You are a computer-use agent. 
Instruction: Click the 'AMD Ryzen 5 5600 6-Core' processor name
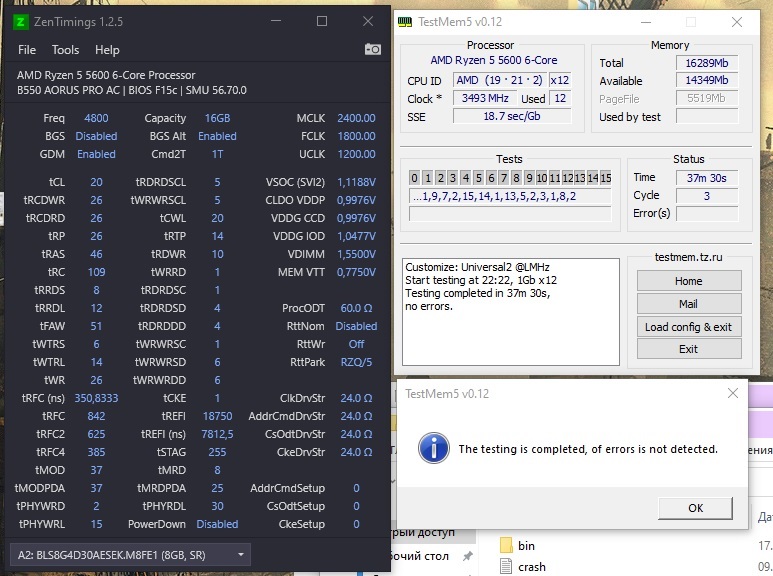pos(493,60)
